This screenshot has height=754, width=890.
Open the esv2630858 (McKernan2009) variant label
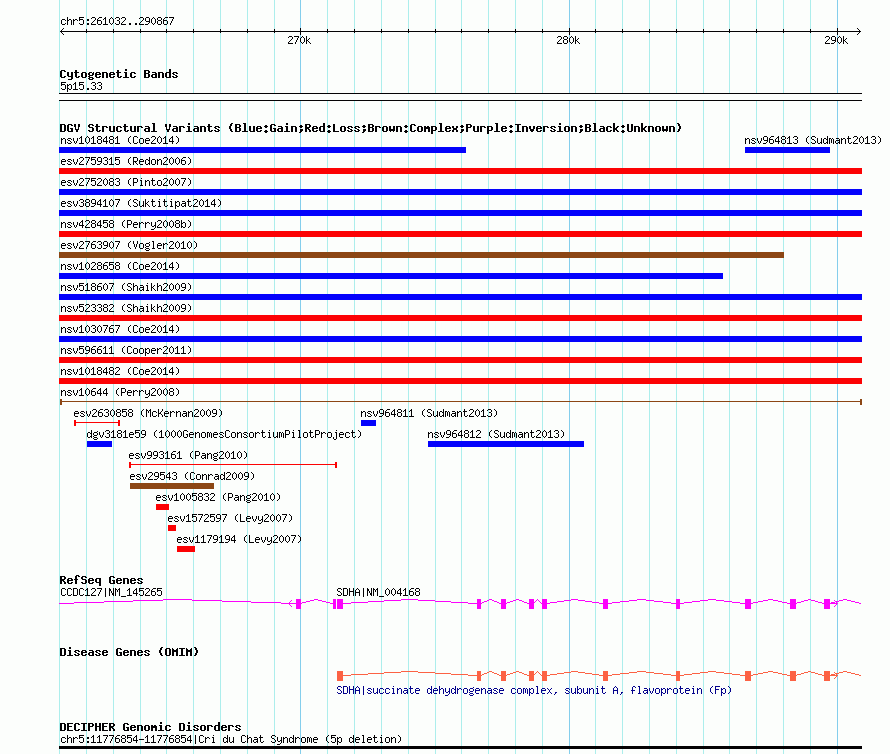click(x=148, y=413)
